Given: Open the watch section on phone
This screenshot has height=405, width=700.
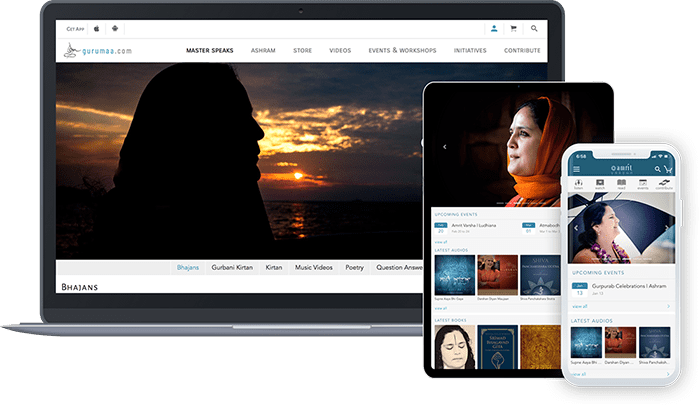Looking at the screenshot, I should tap(600, 184).
